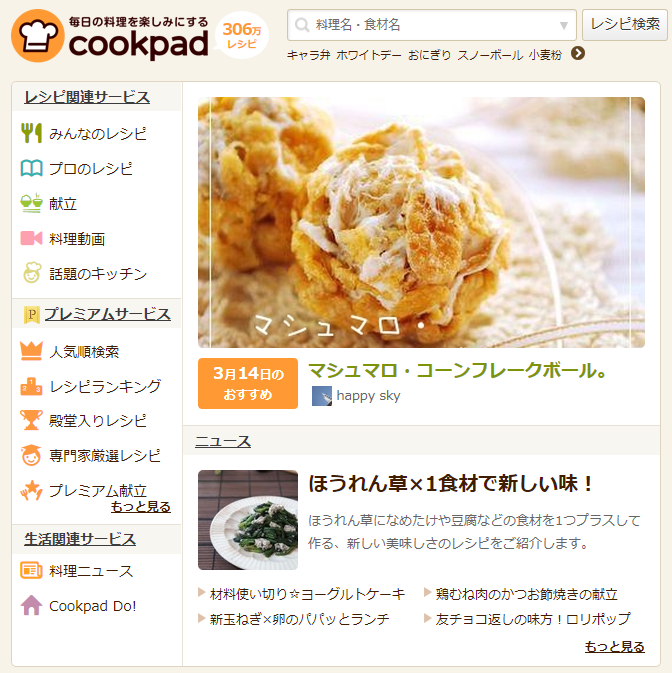Viewport: 672px width, 673px height.
Task: Expand premium services via もっと見る
Action: point(141,507)
